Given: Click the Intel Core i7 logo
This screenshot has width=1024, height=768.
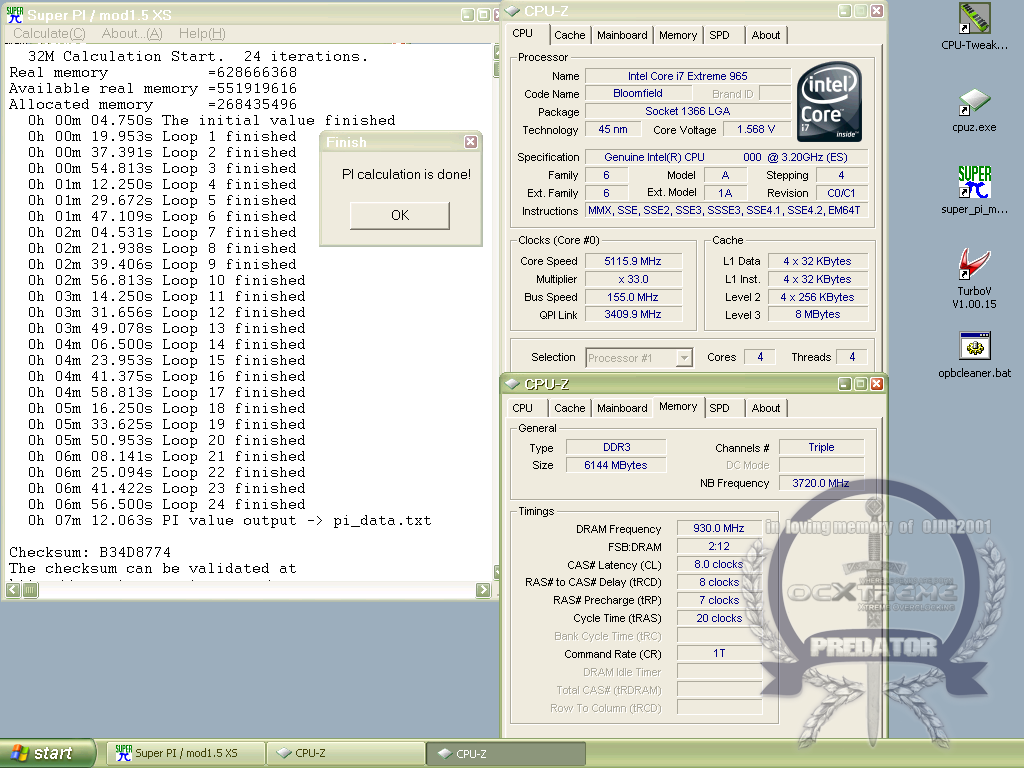Looking at the screenshot, I should point(829,101).
